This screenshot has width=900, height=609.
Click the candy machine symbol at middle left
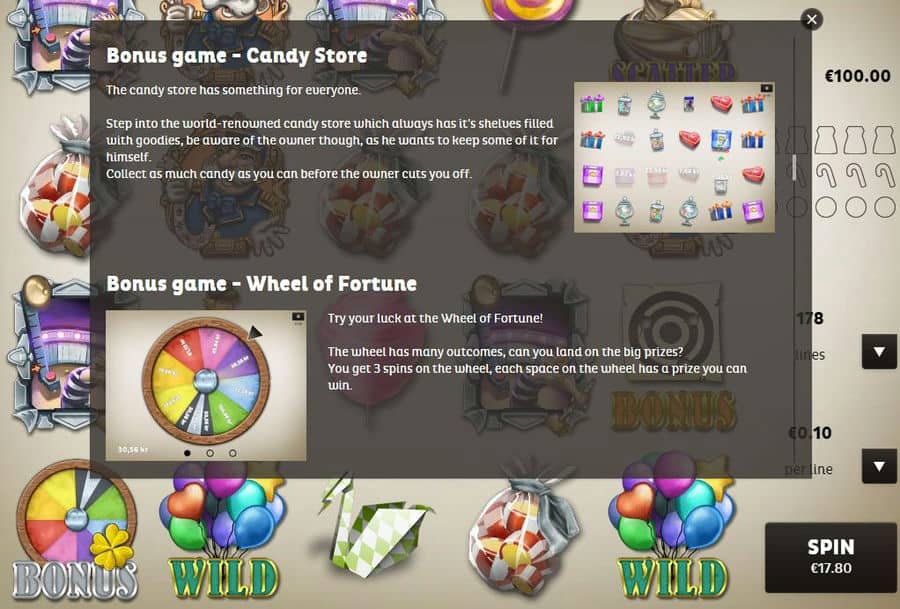51,356
